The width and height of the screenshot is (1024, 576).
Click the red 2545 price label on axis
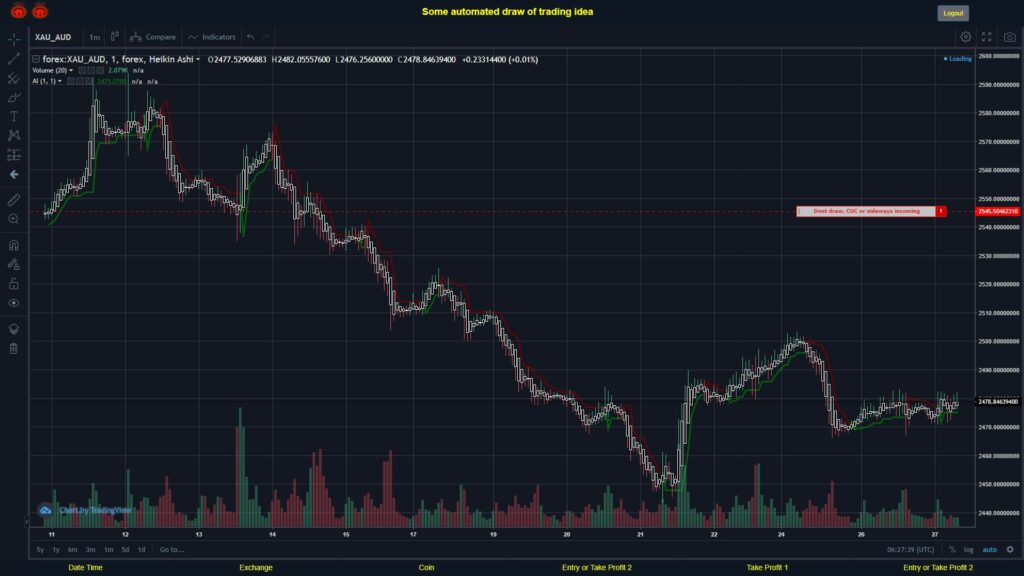tap(997, 212)
